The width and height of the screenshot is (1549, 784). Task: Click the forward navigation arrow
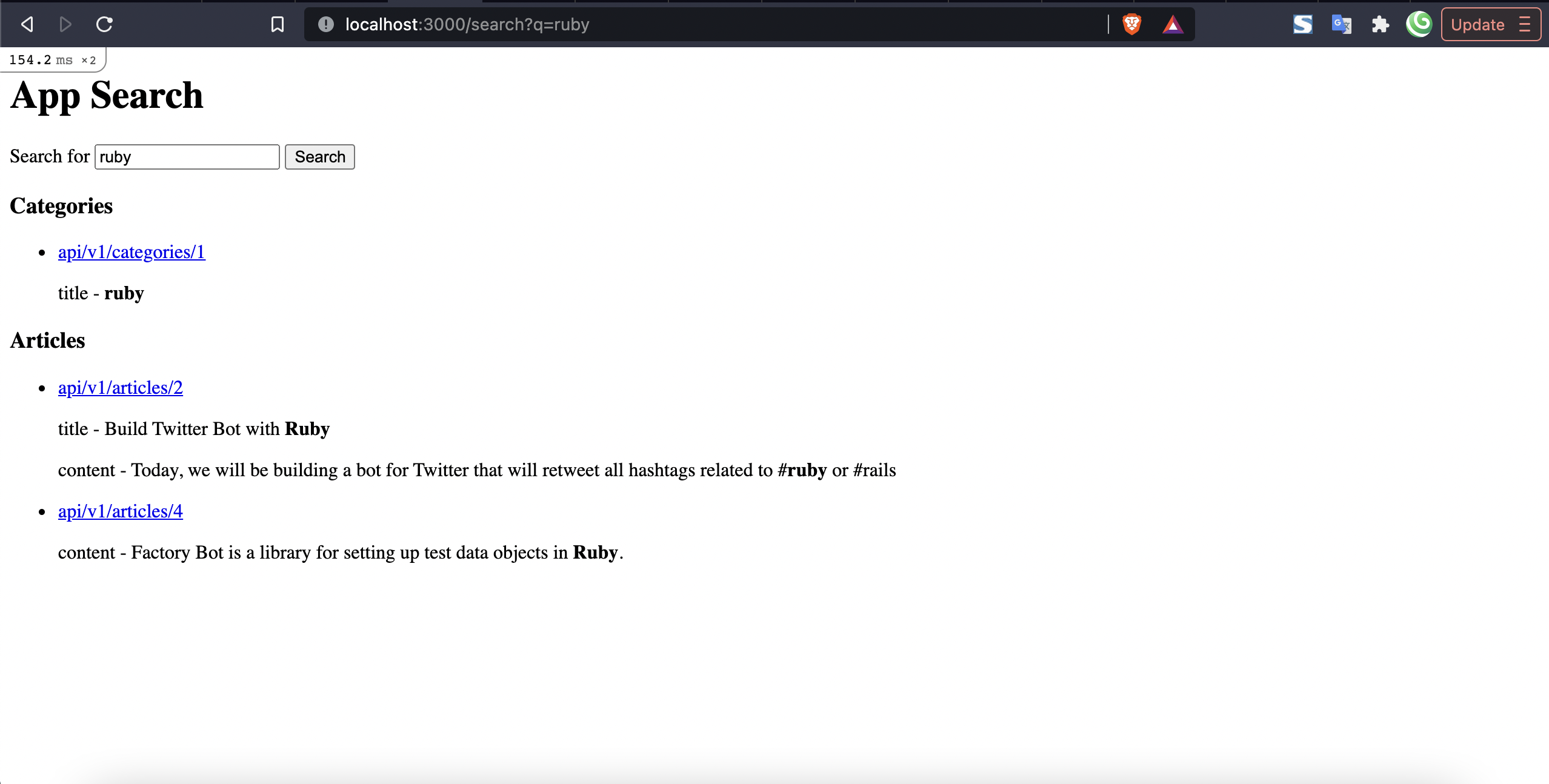click(x=65, y=24)
